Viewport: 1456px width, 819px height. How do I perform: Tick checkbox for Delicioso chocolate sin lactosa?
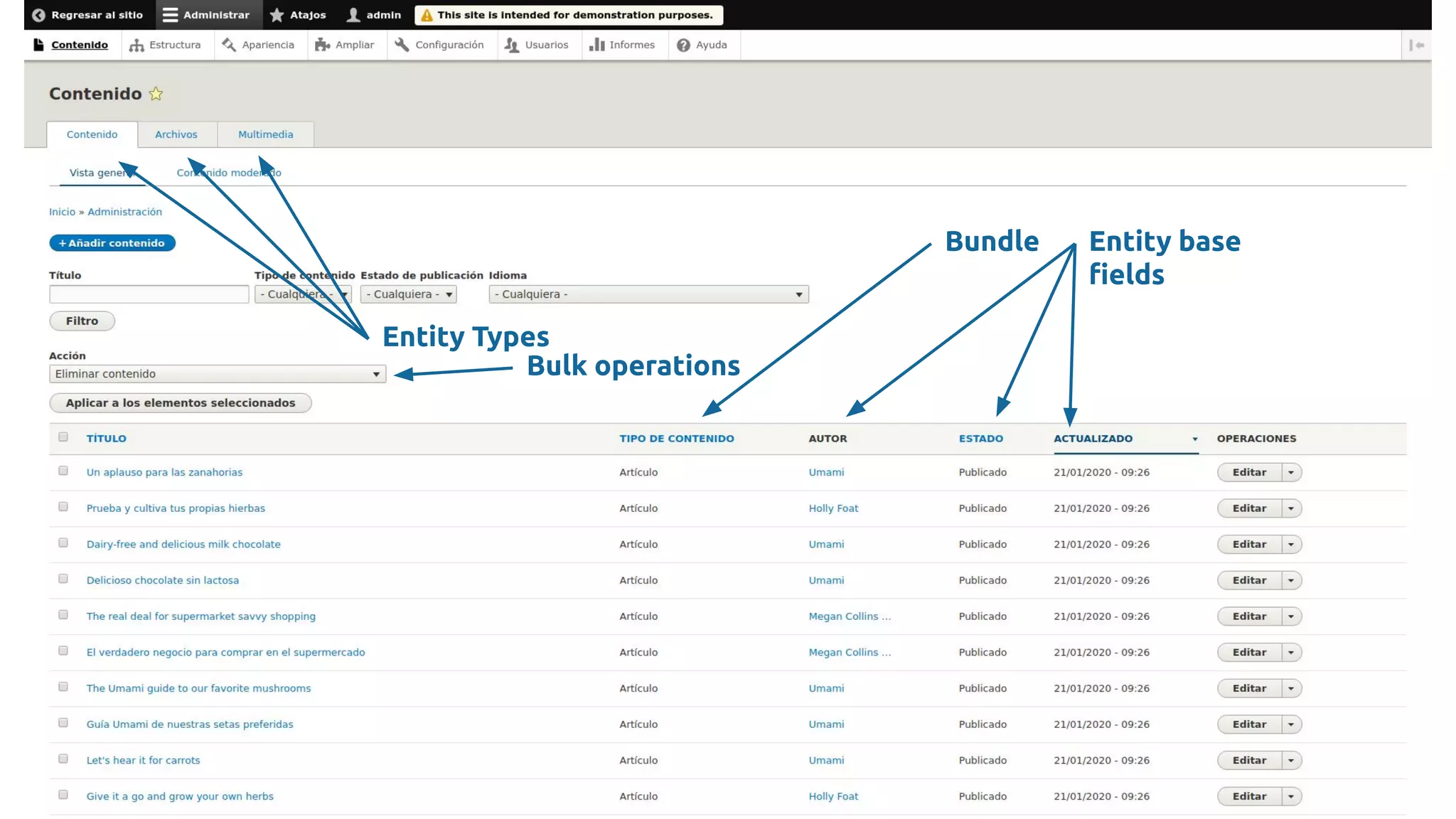point(63,579)
